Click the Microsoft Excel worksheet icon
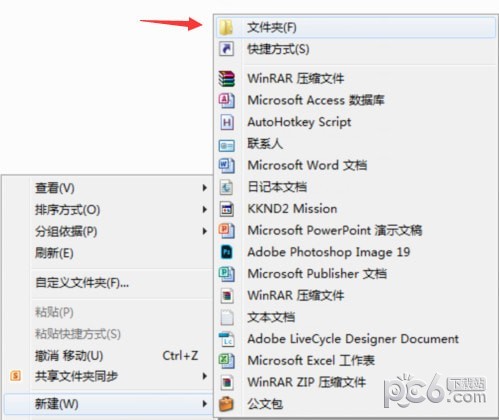The image size is (499, 420). tap(226, 361)
